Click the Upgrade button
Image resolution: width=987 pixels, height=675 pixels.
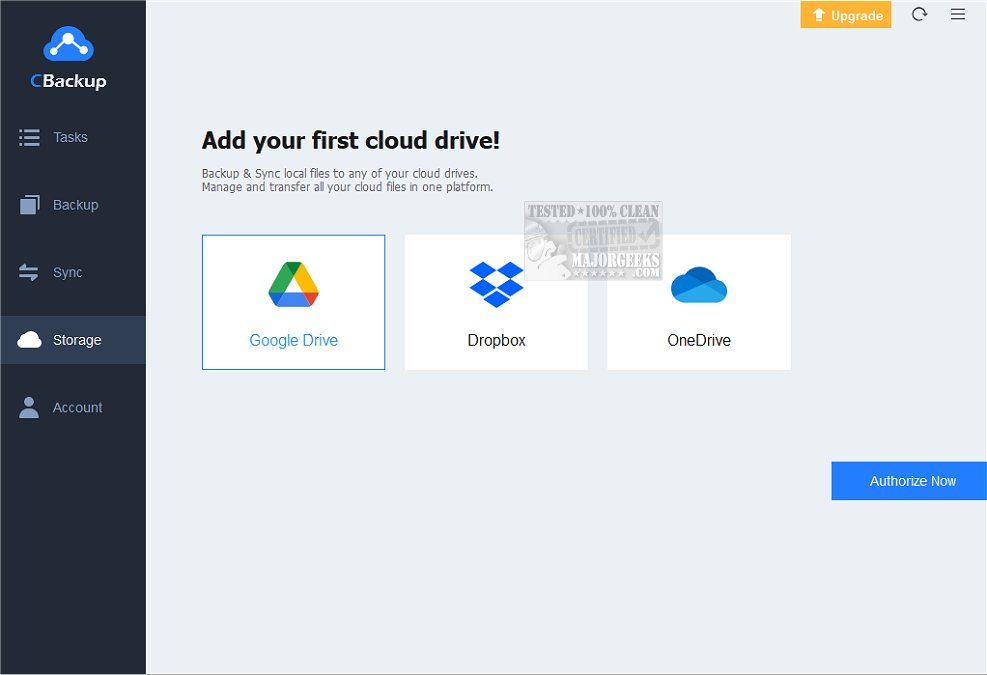[x=845, y=14]
